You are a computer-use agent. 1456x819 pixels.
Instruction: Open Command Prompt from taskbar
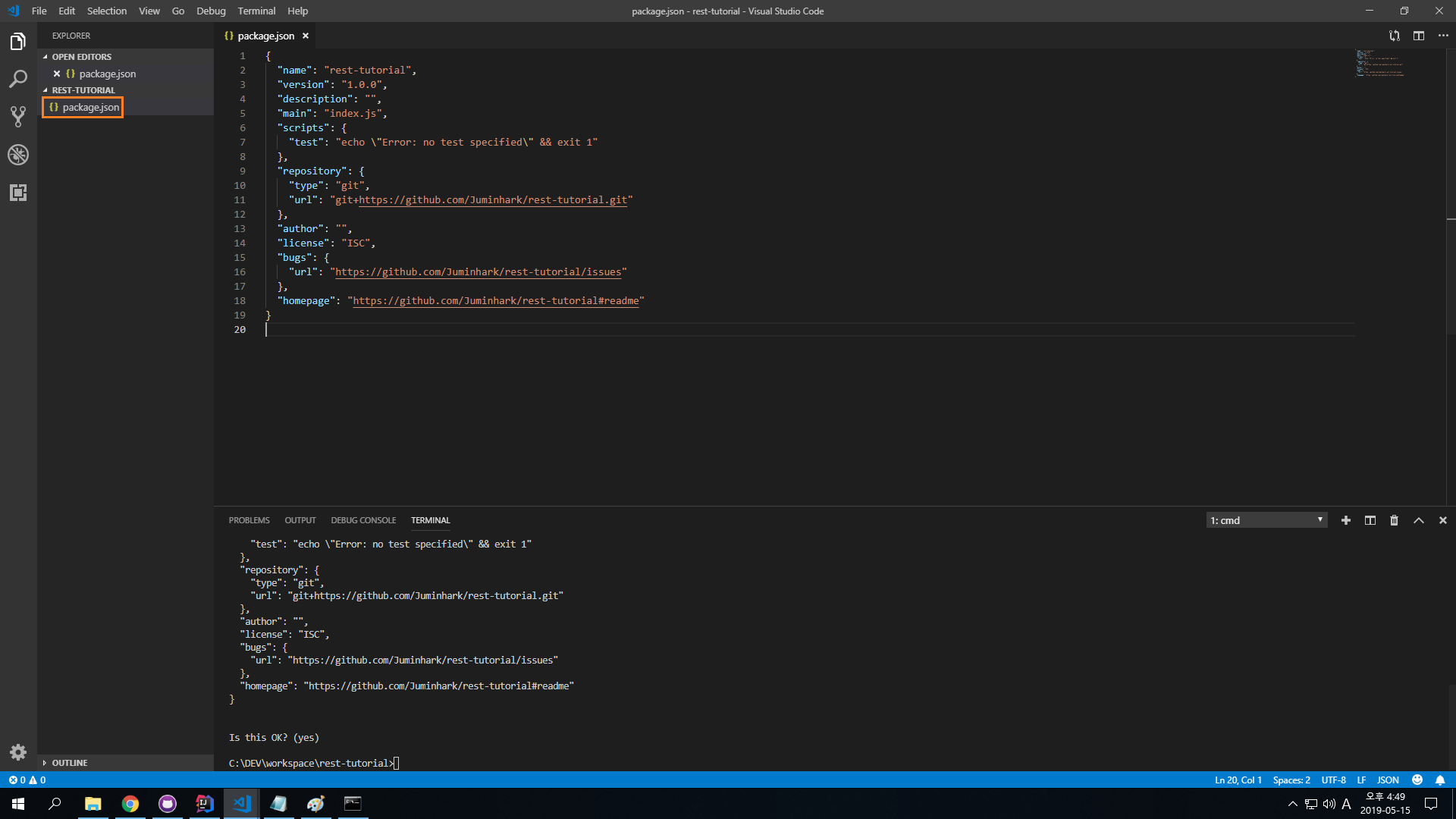353,804
